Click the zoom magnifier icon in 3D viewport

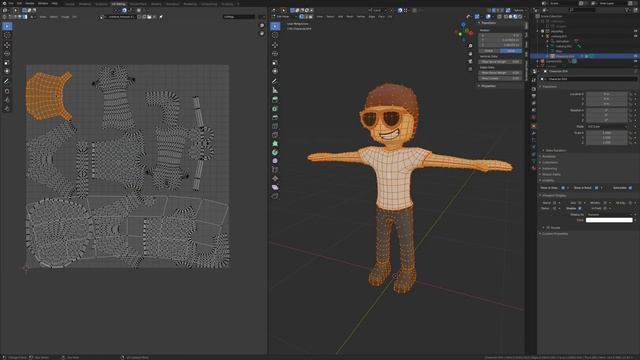(x=470, y=46)
